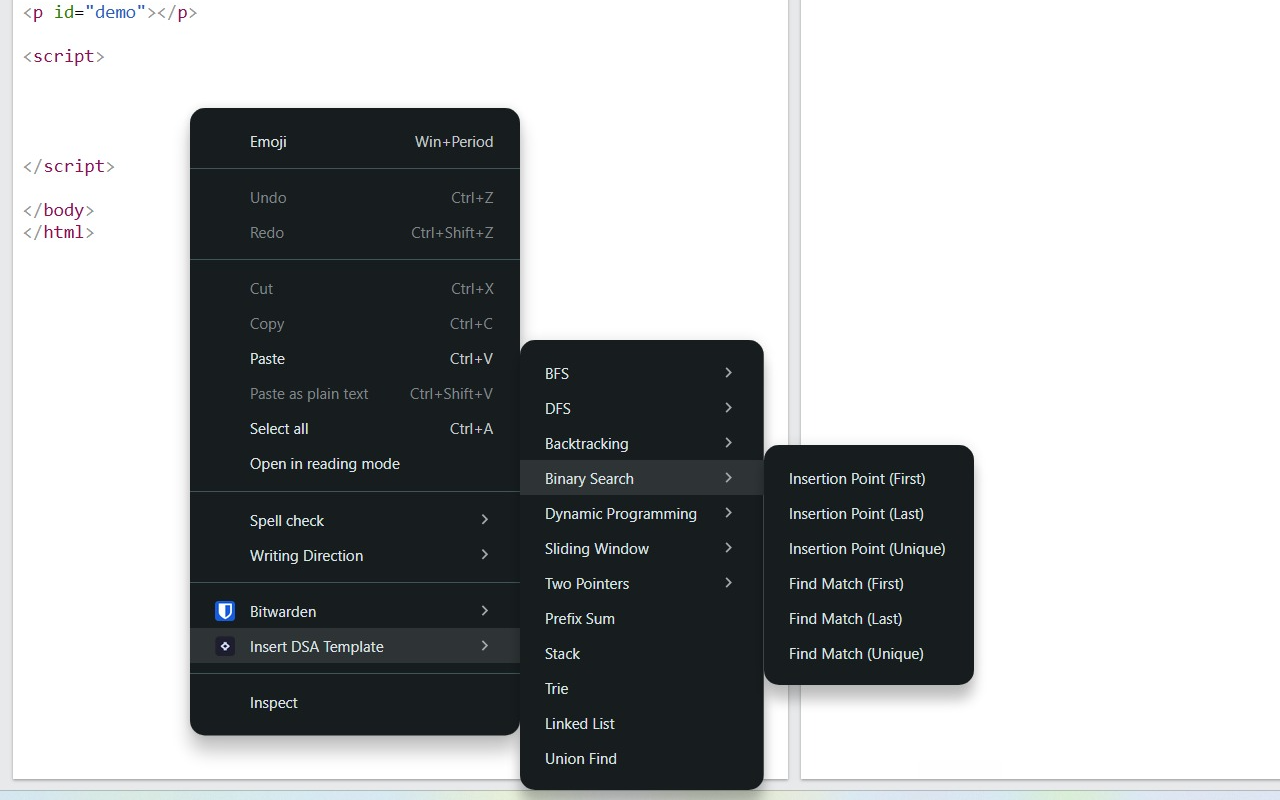Click the opening script tag in editor
1280x800 pixels.
(x=64, y=56)
